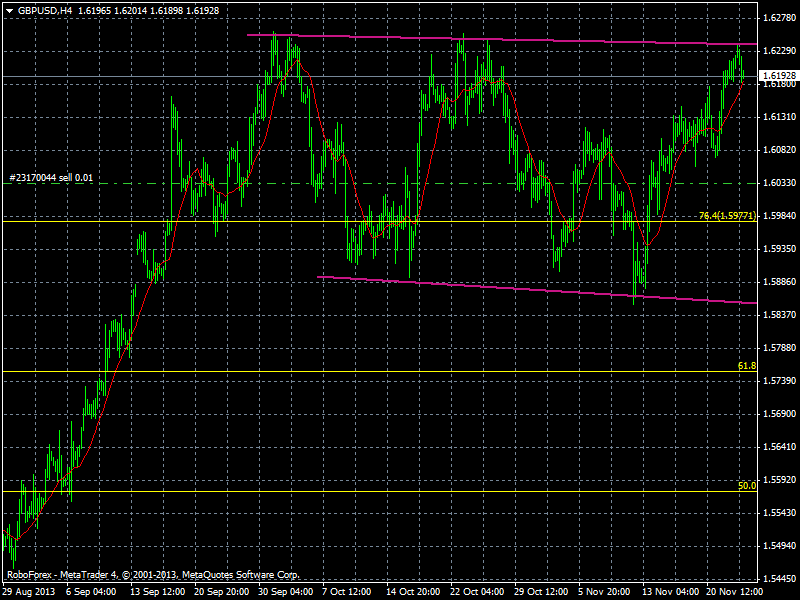Click the 6 Sep 04:00 time label
800x600 pixels.
pos(91,592)
